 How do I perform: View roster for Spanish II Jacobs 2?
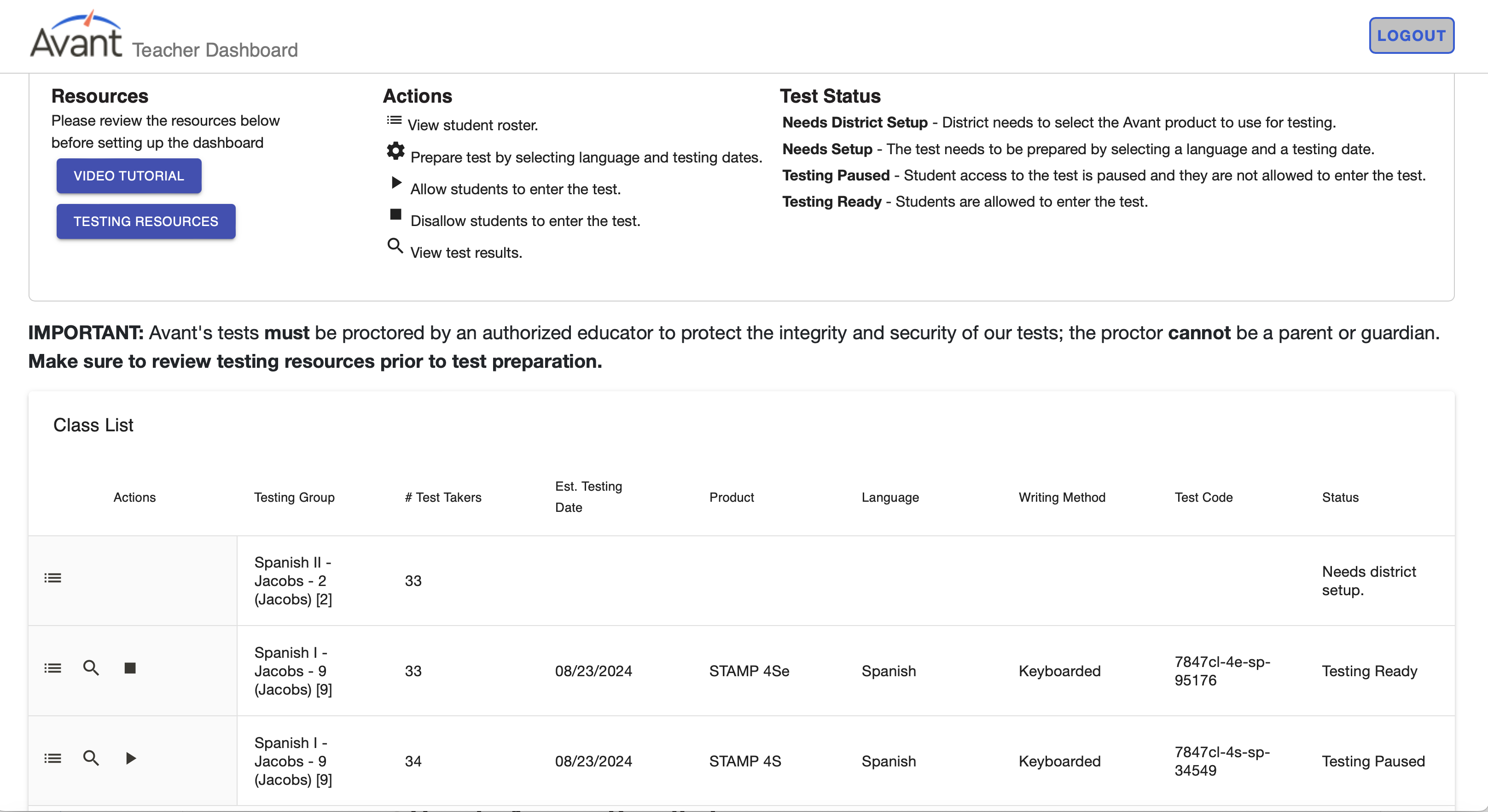[x=52, y=578]
